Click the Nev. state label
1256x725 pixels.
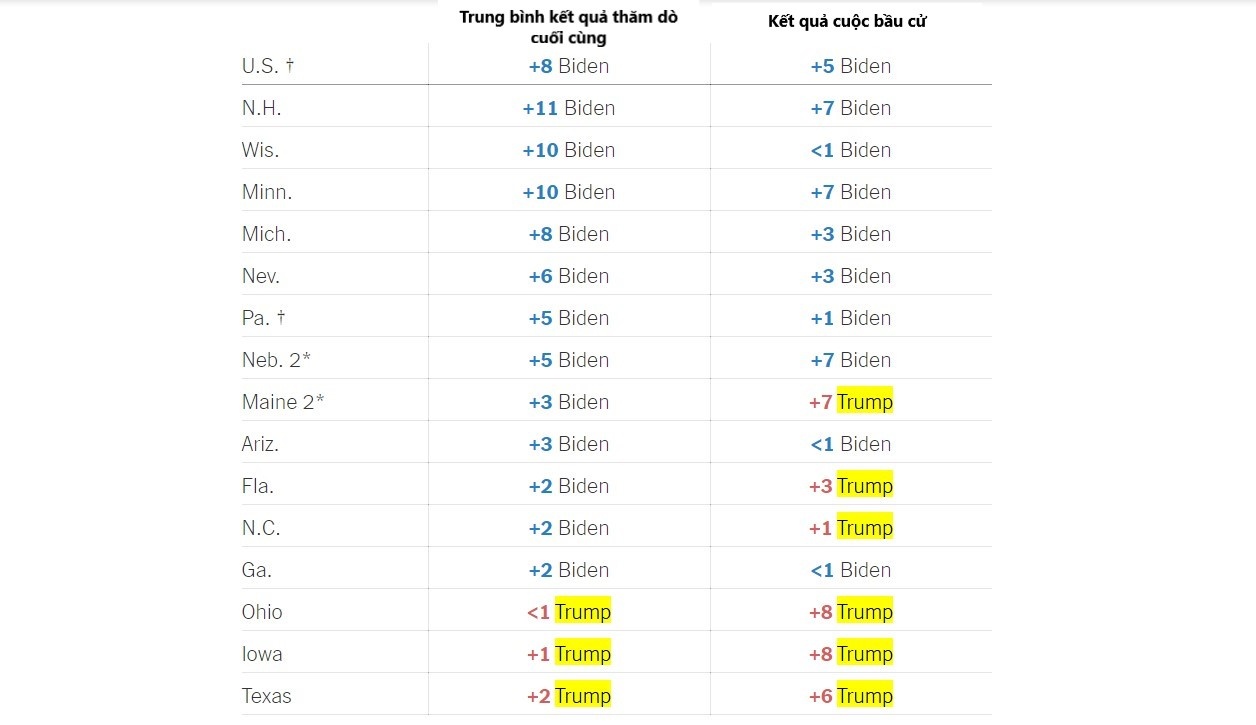click(260, 276)
